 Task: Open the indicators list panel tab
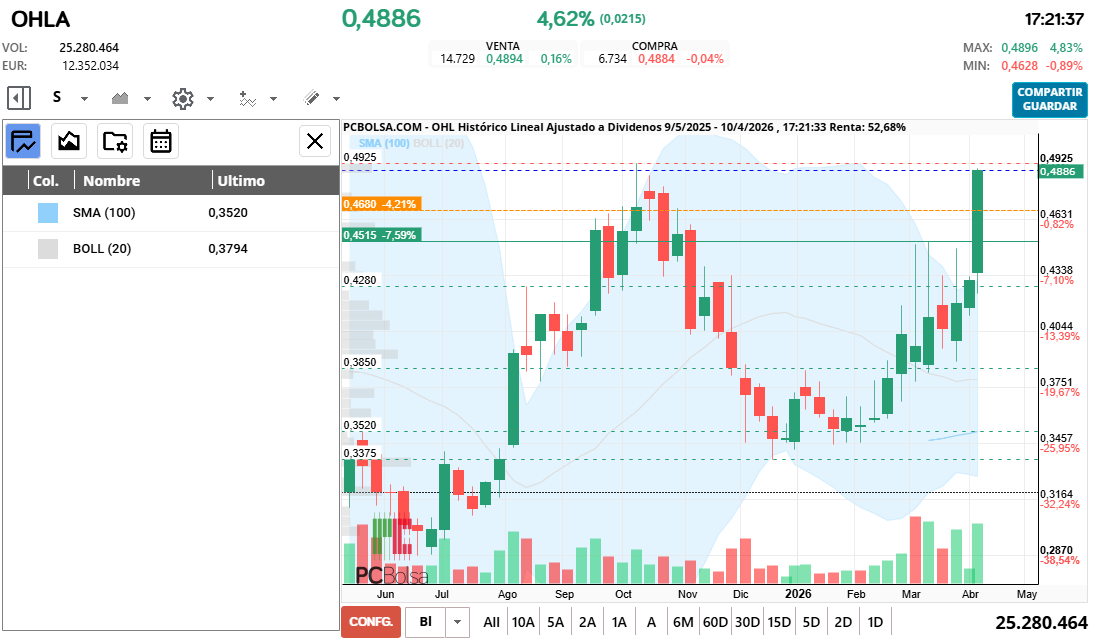(x=23, y=141)
